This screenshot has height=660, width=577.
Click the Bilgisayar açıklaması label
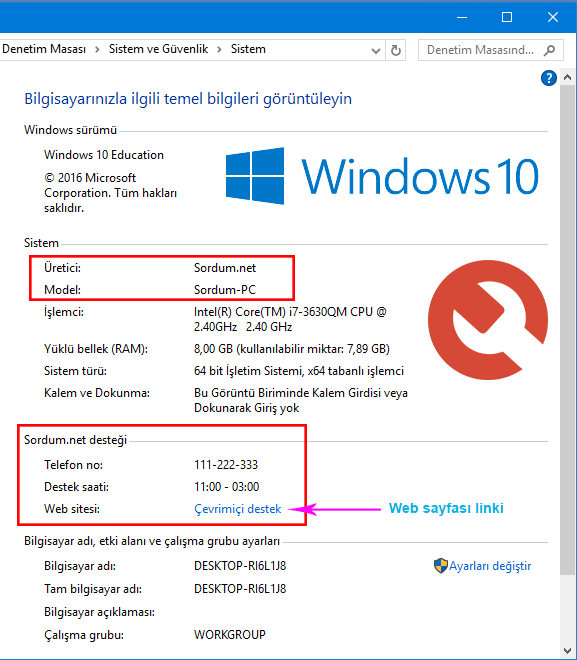click(99, 612)
